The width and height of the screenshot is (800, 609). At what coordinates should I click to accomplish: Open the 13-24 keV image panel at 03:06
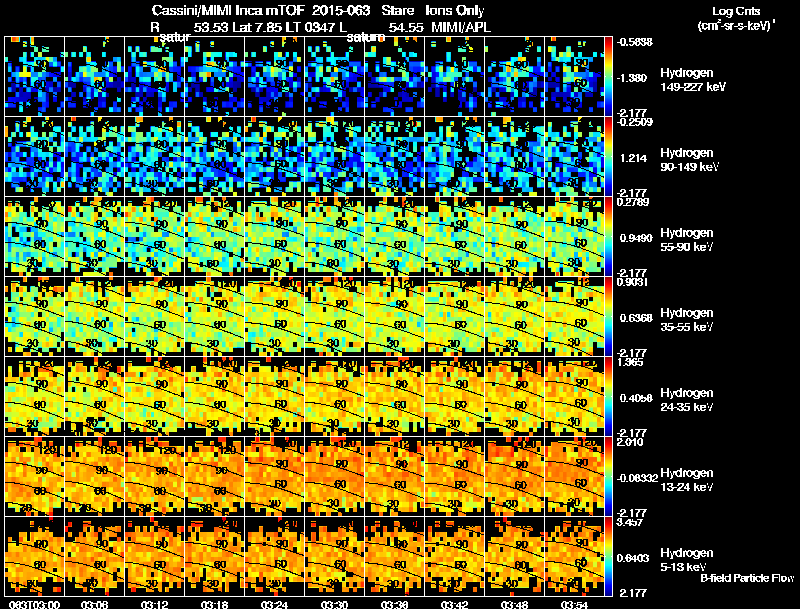(x=94, y=477)
